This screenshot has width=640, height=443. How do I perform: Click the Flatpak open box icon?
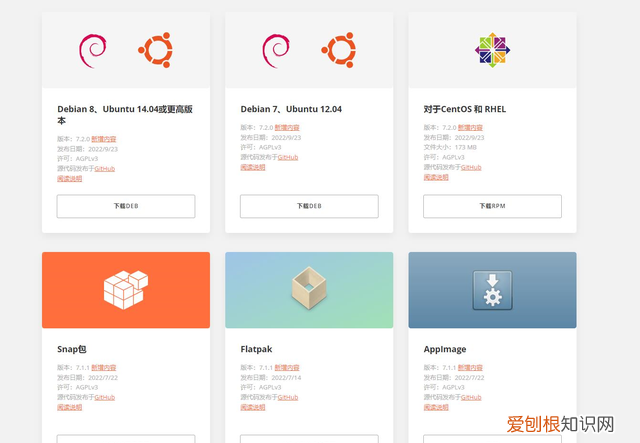coord(309,287)
